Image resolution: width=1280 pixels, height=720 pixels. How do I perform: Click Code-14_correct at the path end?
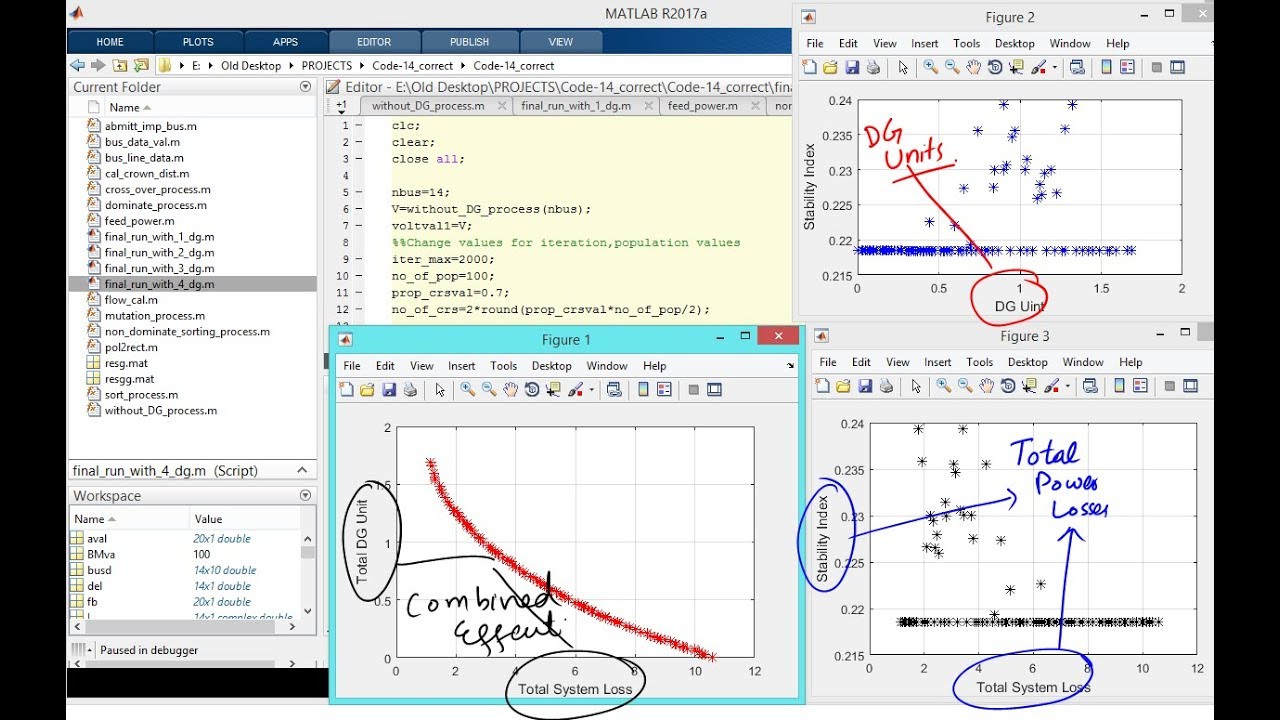pyautogui.click(x=514, y=66)
